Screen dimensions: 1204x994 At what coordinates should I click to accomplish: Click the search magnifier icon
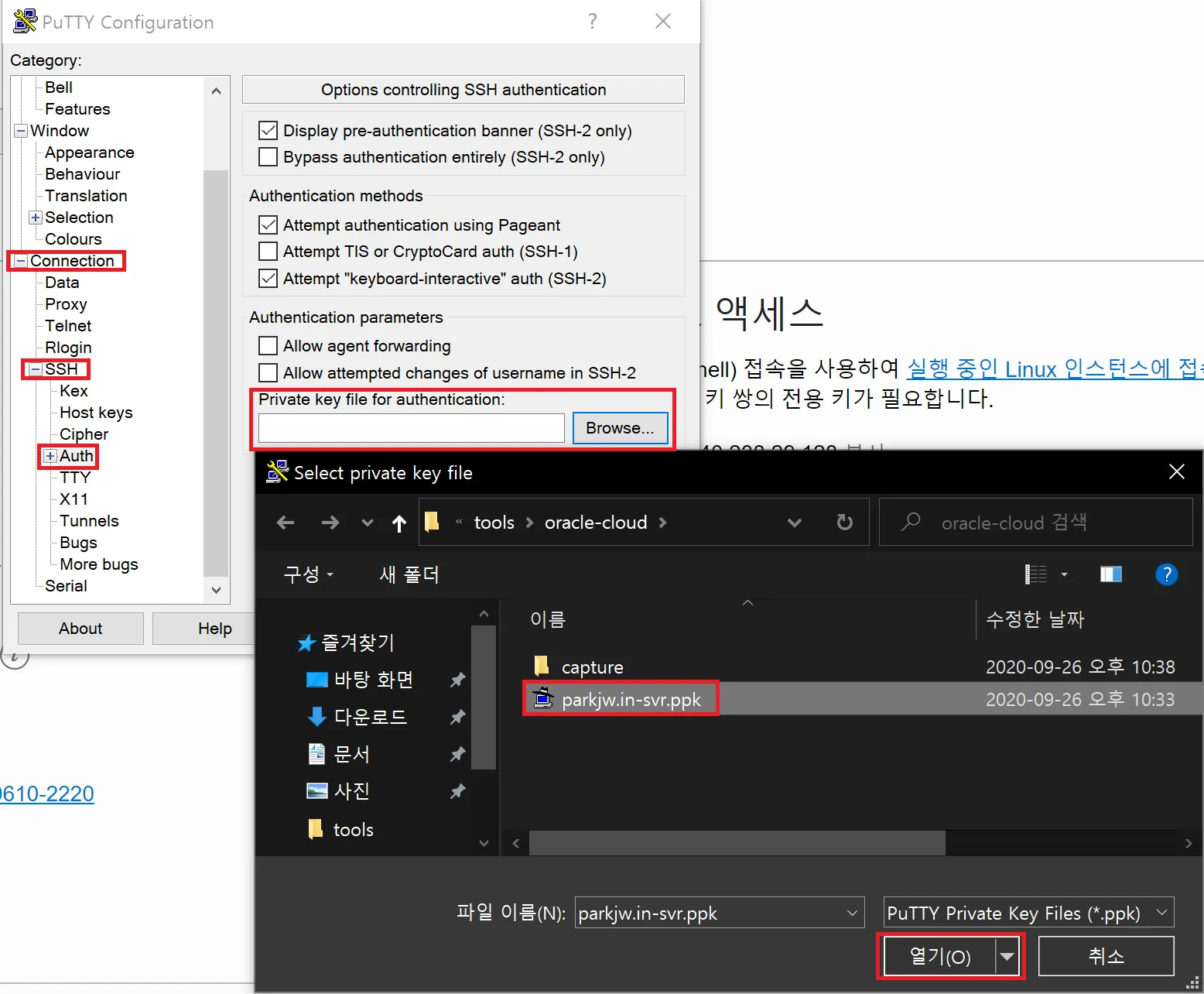[x=911, y=523]
